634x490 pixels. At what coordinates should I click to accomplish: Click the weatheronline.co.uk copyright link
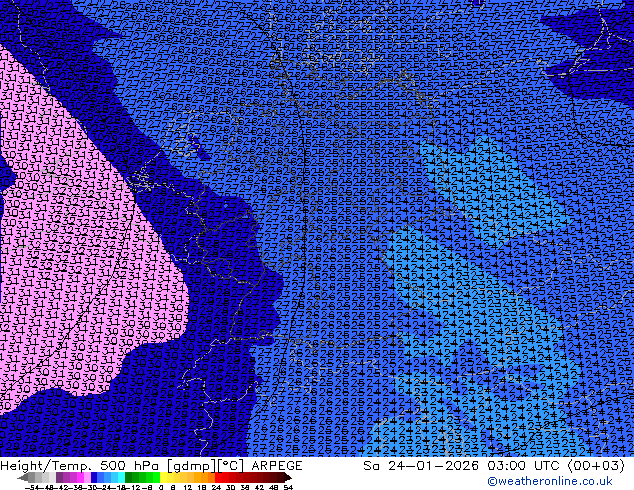point(549,481)
